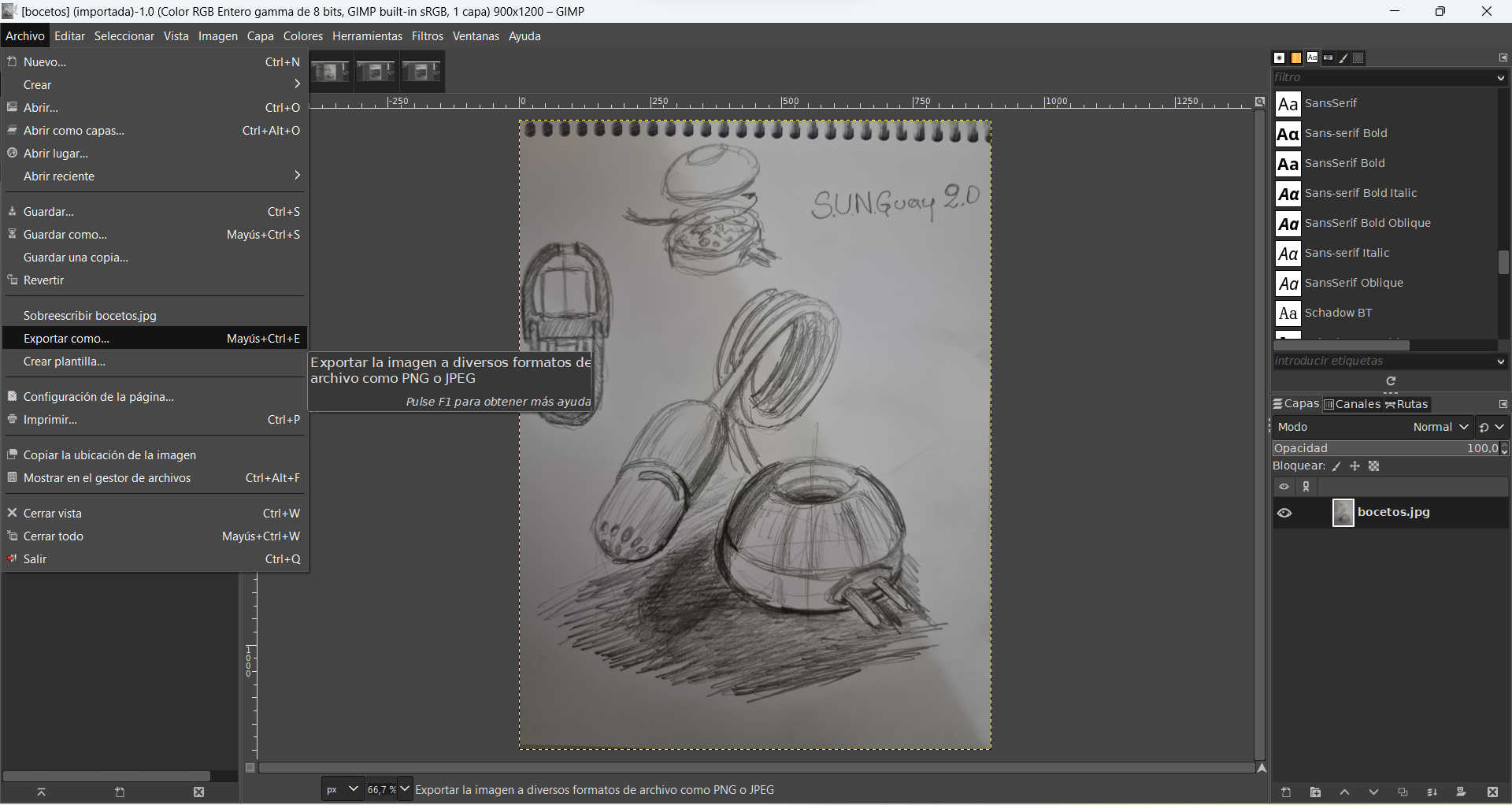Raise the layer up arrow icon
This screenshot has width=1512, height=805.
tap(1344, 792)
